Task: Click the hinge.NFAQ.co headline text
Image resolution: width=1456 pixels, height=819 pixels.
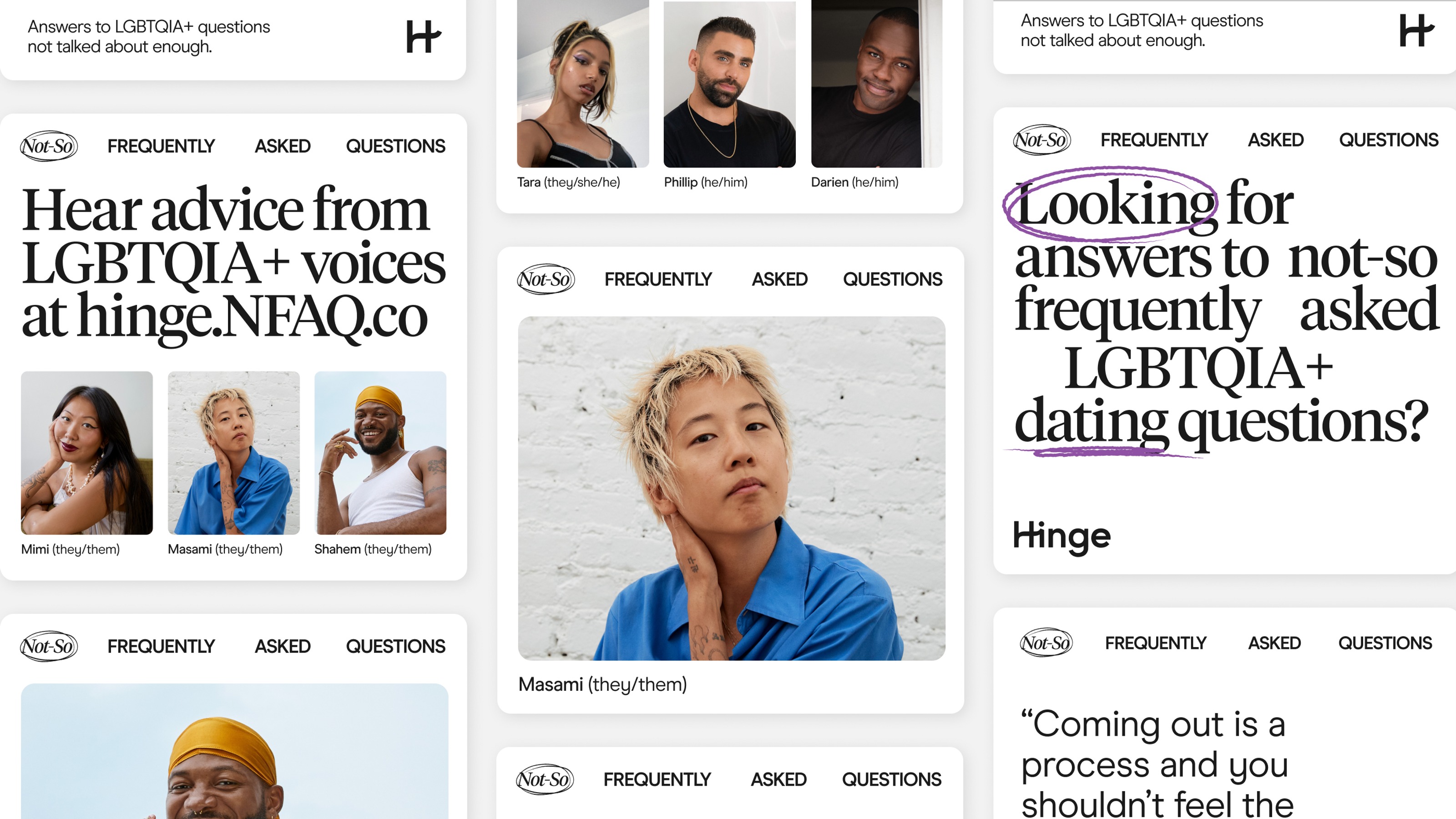Action: (x=225, y=317)
